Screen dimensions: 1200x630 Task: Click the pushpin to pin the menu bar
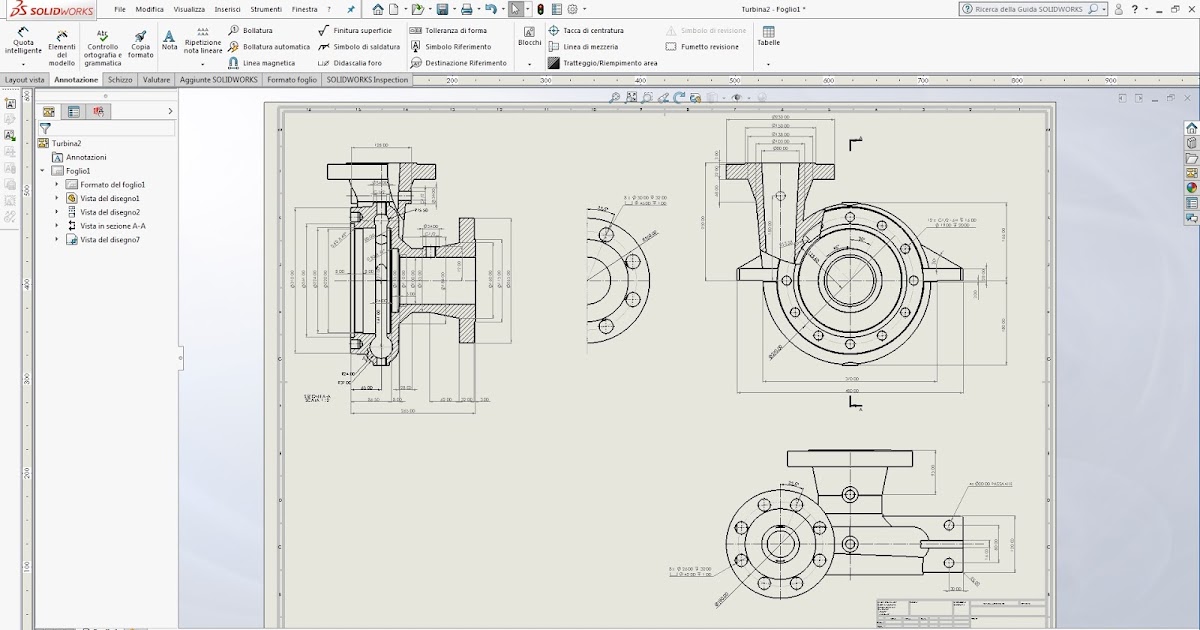350,8
